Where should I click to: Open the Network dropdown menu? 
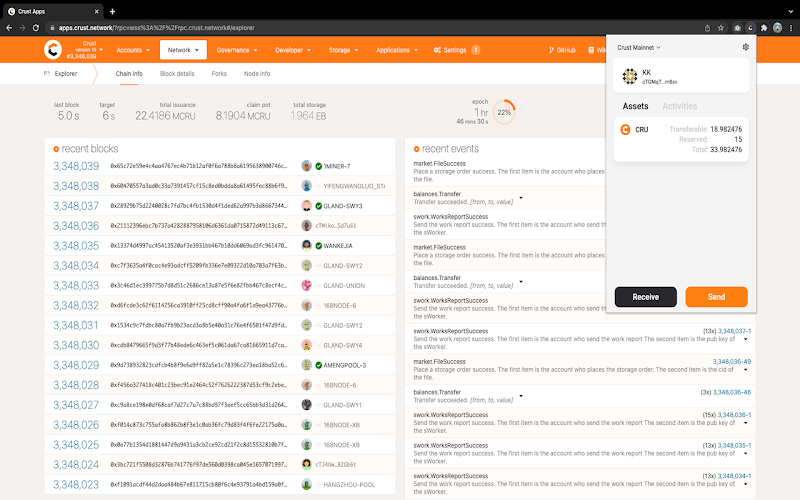coord(183,50)
